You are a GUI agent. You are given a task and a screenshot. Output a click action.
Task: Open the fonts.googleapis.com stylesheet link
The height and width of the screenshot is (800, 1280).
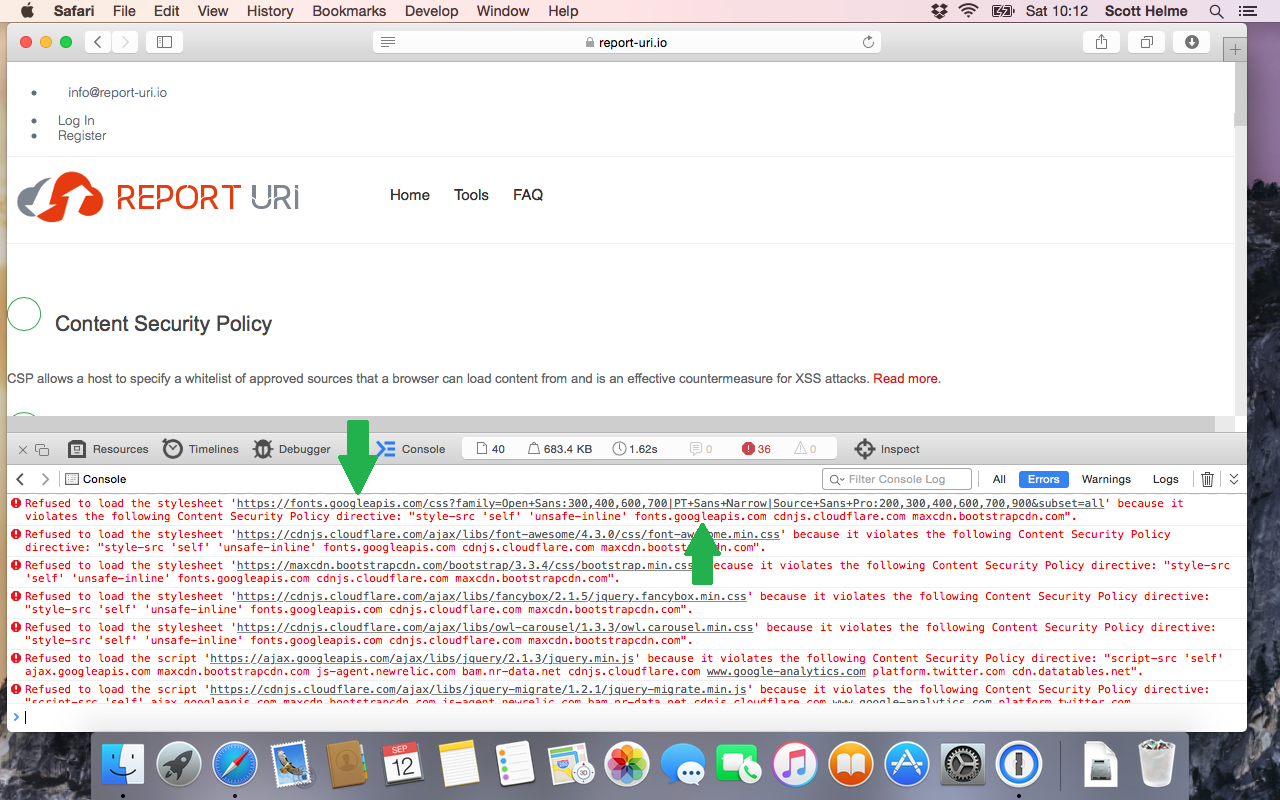[x=670, y=503]
